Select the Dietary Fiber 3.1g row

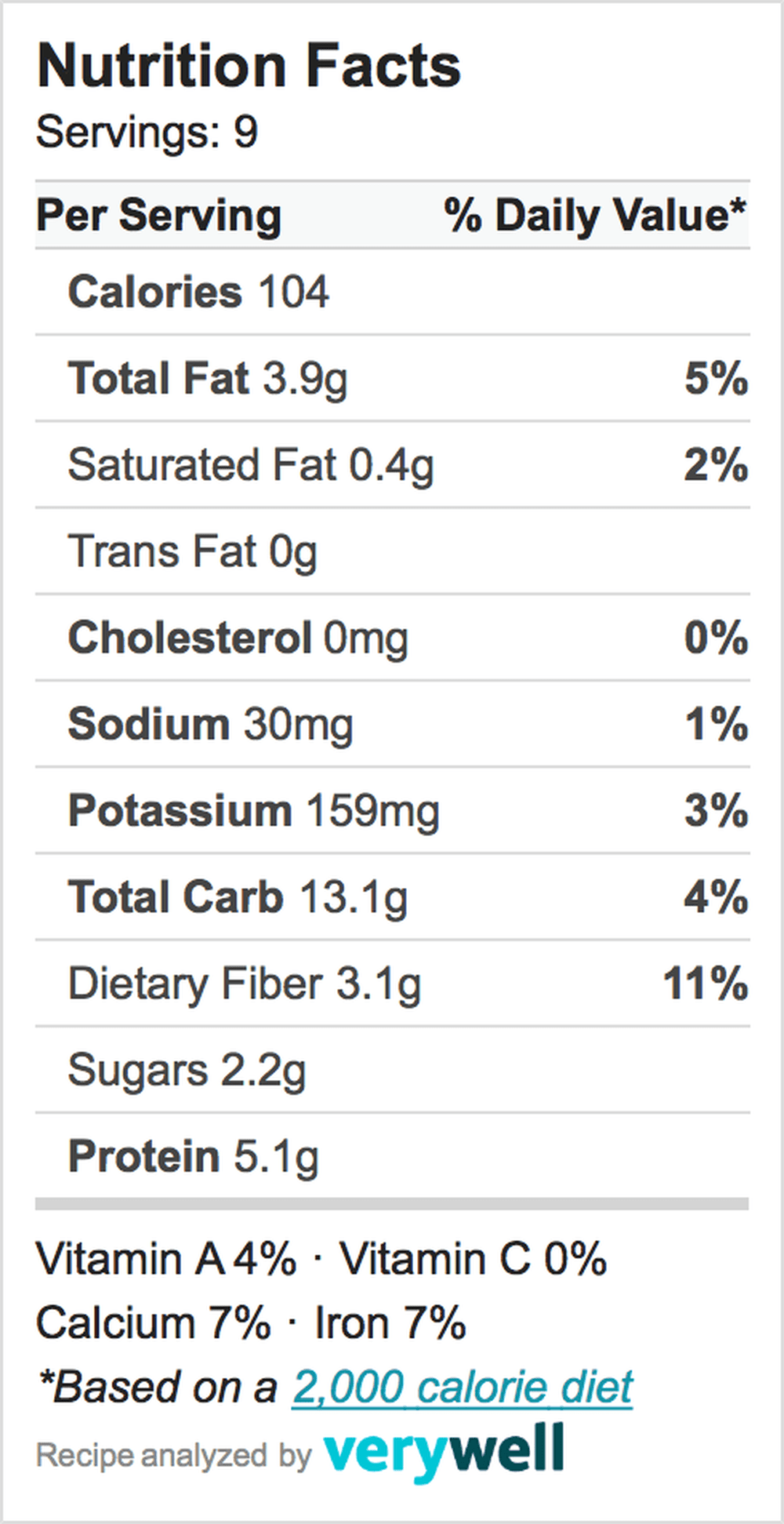(x=392, y=983)
